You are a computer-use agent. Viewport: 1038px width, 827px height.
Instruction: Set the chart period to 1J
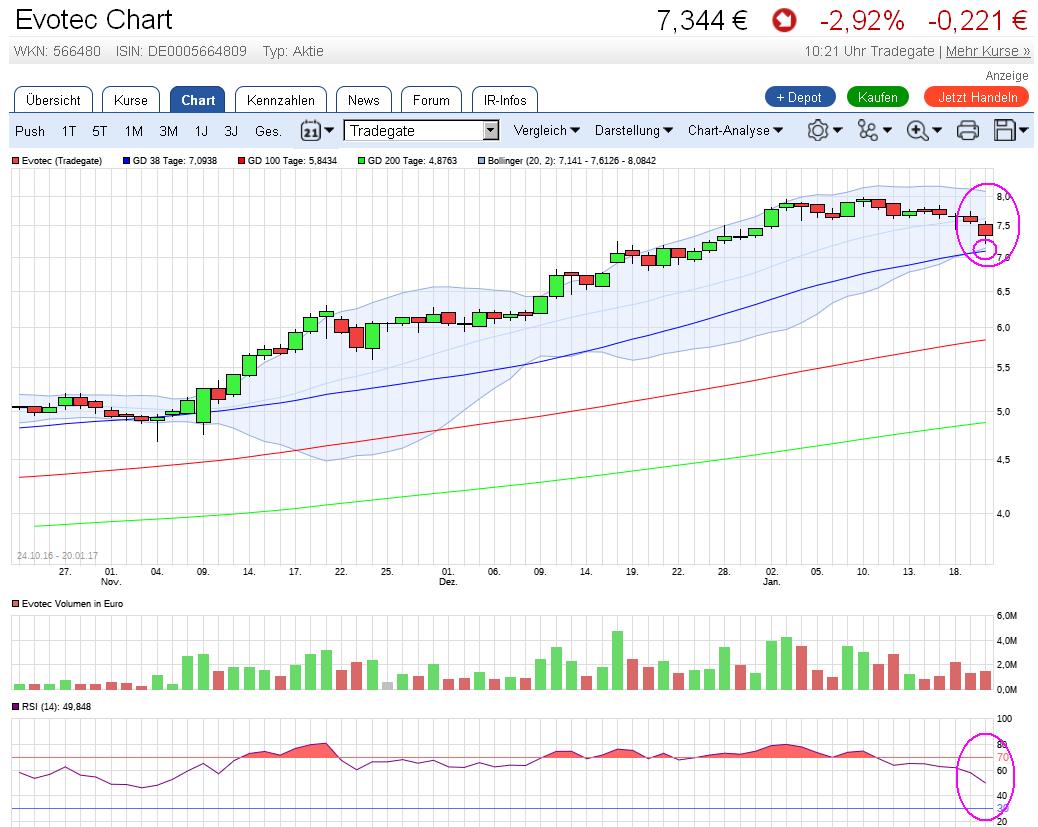pyautogui.click(x=201, y=131)
